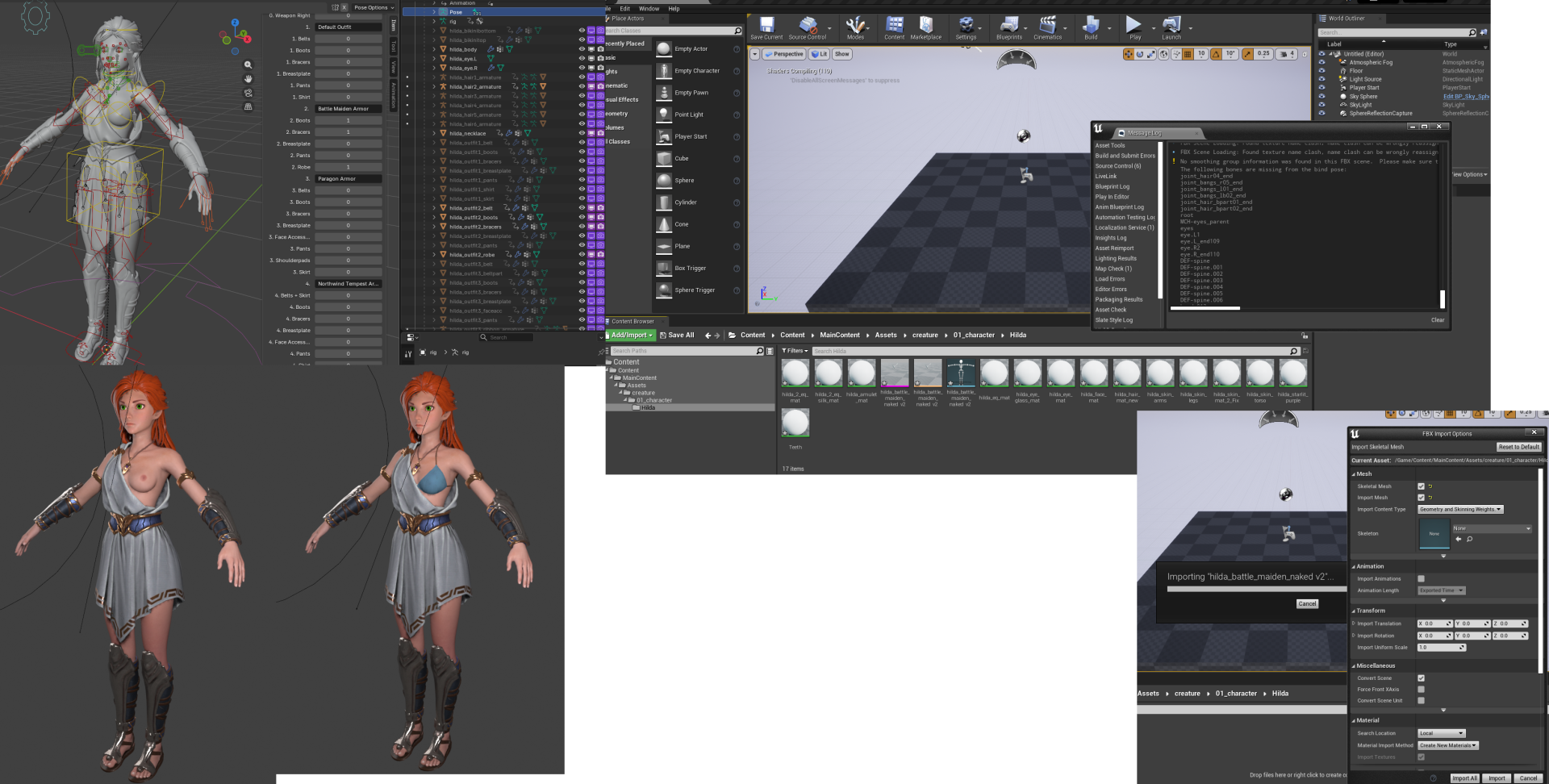Viewport: 1549px width, 784px height.
Task: Select Blueprint Log in the Message Log list
Action: click(1112, 186)
